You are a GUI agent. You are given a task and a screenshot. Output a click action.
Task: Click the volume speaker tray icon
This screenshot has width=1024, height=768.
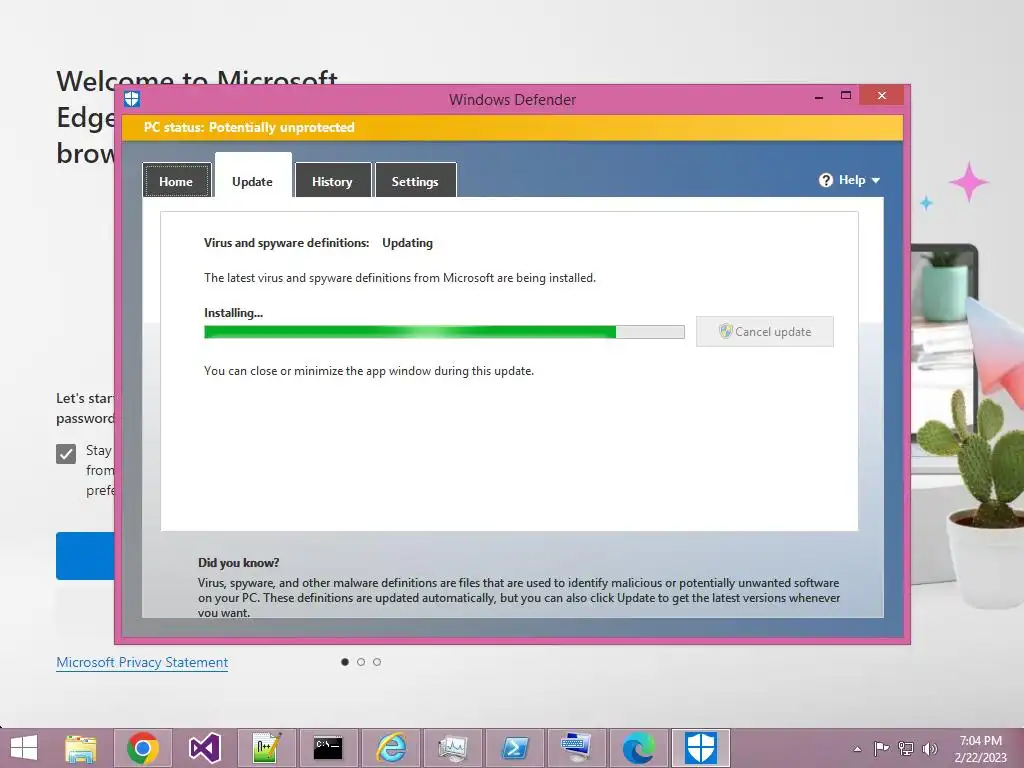pyautogui.click(x=930, y=748)
